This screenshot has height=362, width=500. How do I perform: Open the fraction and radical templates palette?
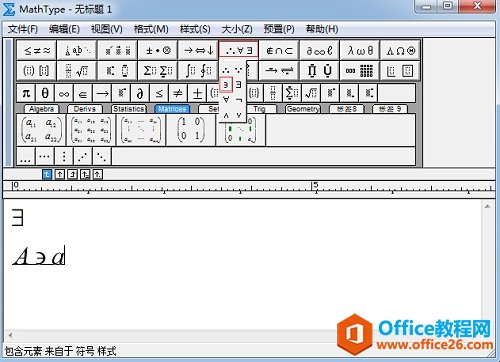point(77,71)
